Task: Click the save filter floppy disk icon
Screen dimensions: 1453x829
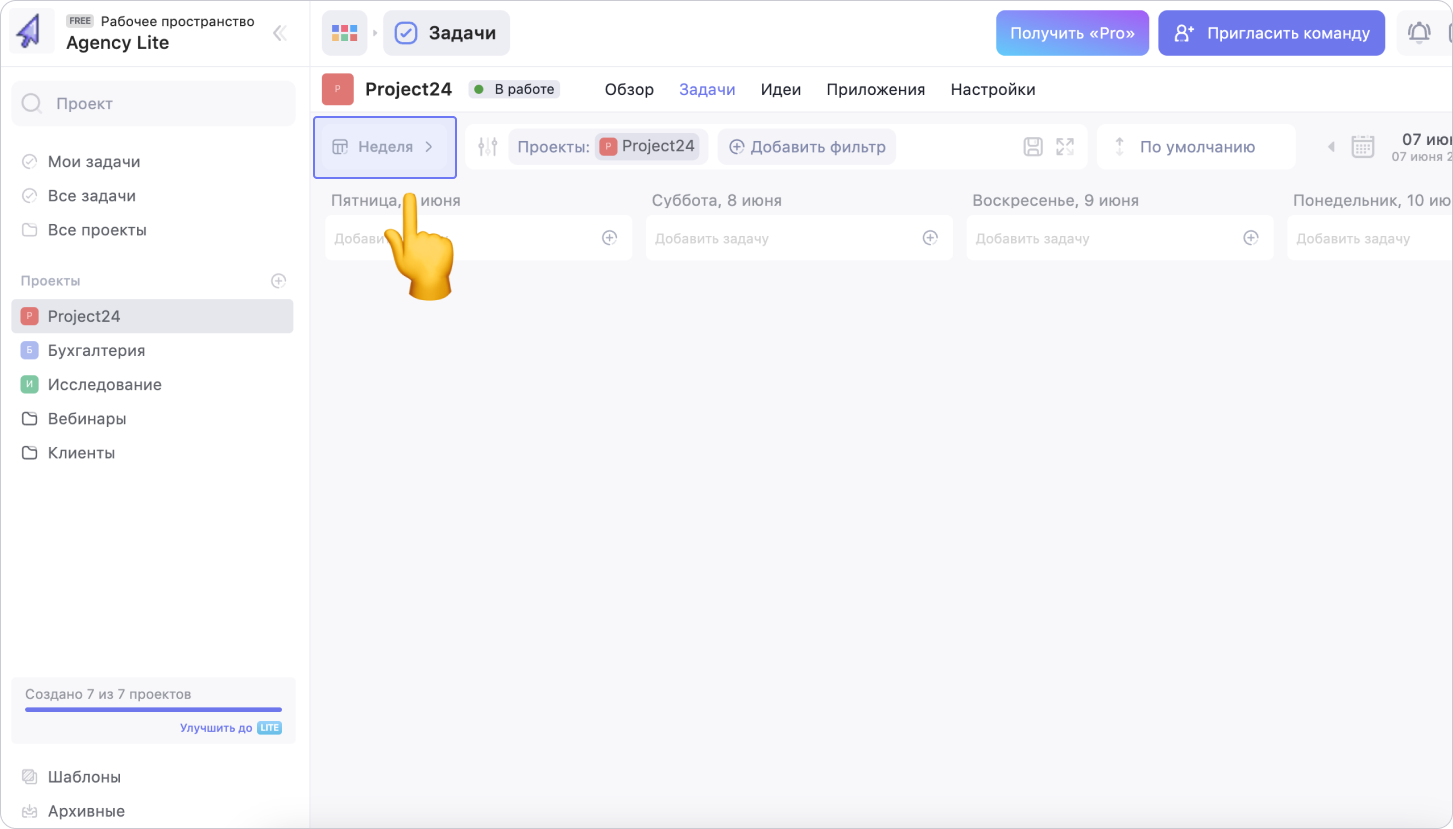Action: tap(1033, 147)
